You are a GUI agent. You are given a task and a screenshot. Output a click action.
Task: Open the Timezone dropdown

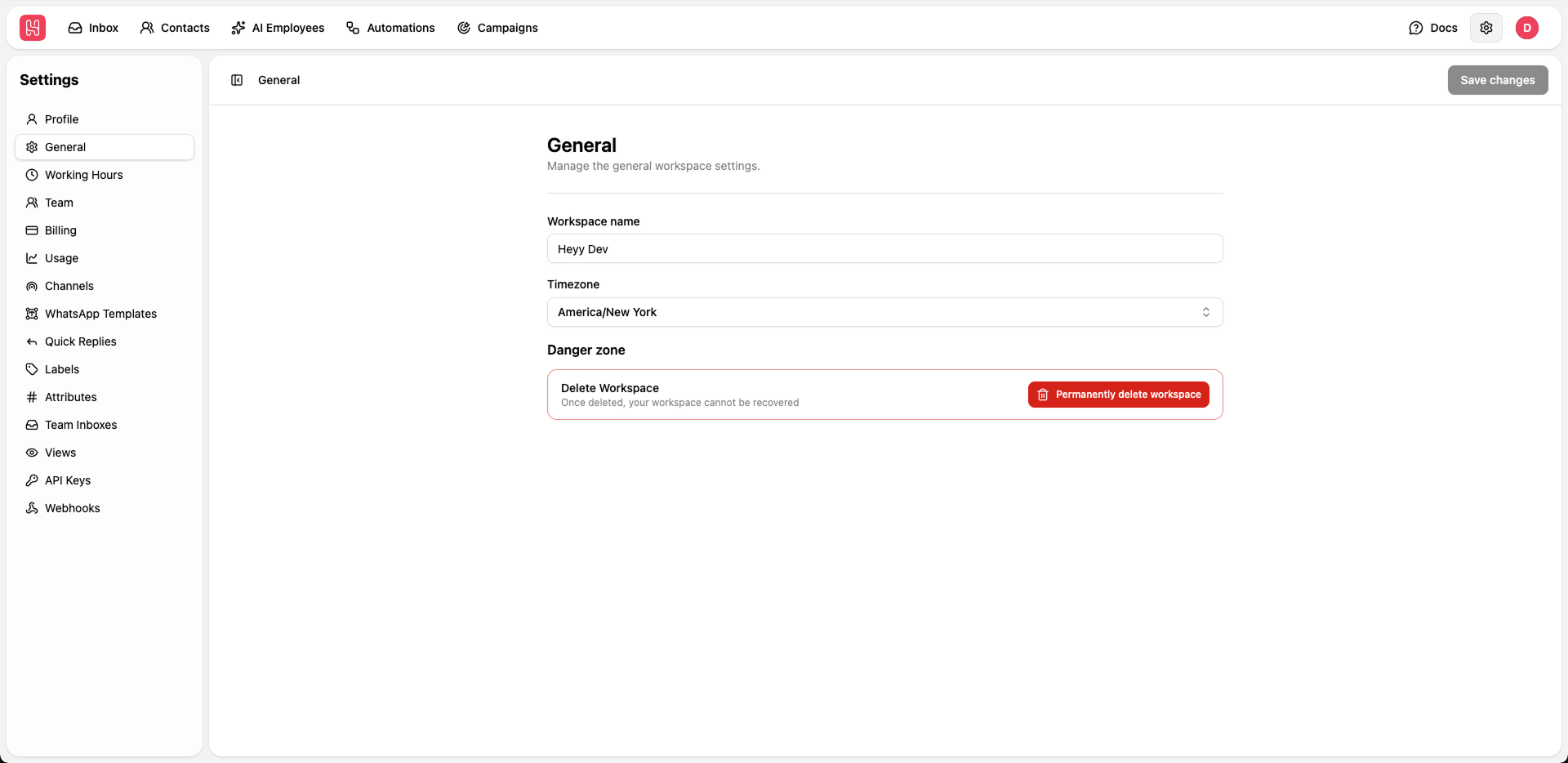tap(884, 312)
